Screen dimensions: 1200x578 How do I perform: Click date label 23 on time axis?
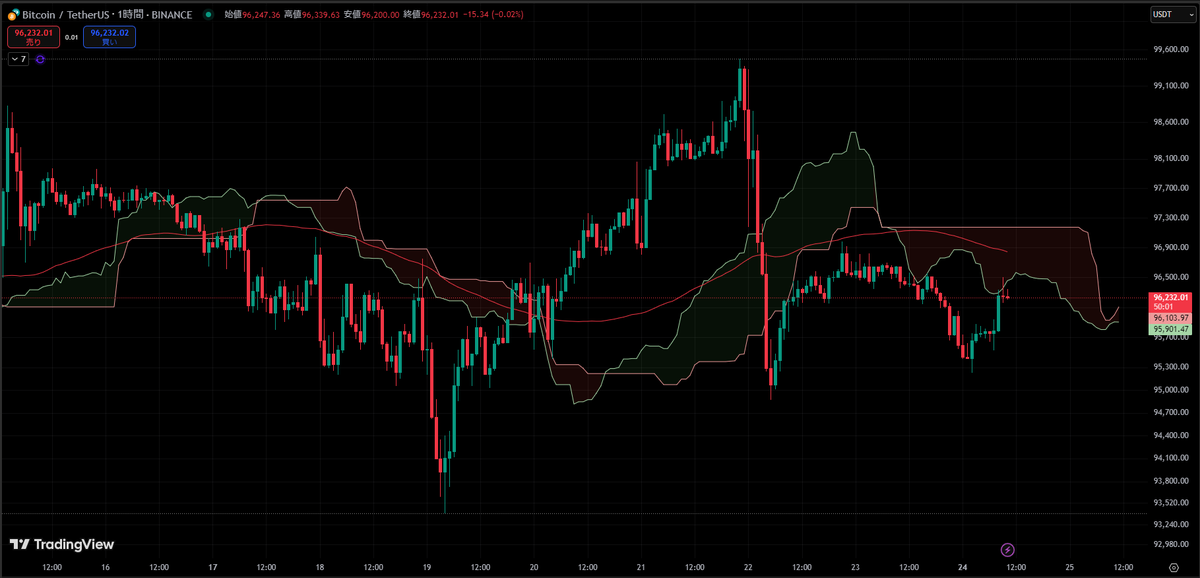[855, 567]
